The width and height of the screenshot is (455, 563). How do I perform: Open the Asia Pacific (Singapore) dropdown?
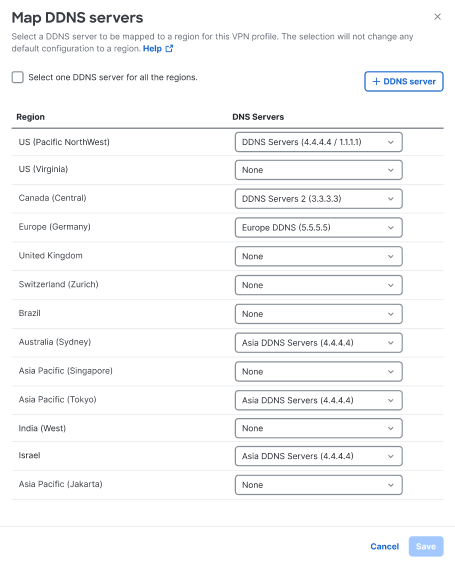click(319, 372)
